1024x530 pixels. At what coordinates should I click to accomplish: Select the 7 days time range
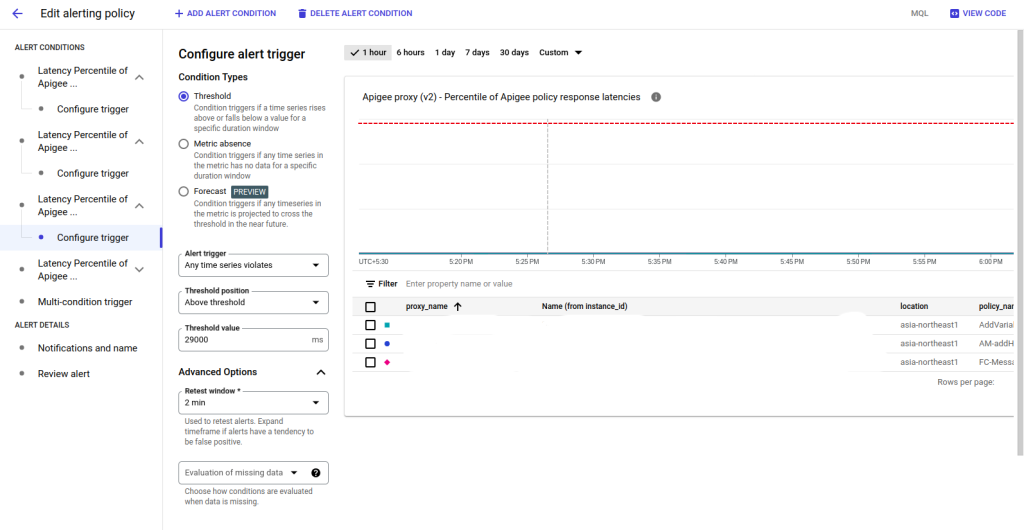tap(477, 53)
